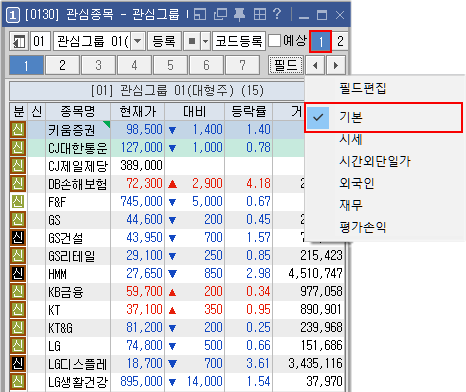Screen dimensions: 466x392
Task: Click the 신 icon for CJ대한통운
Action: coord(18,147)
